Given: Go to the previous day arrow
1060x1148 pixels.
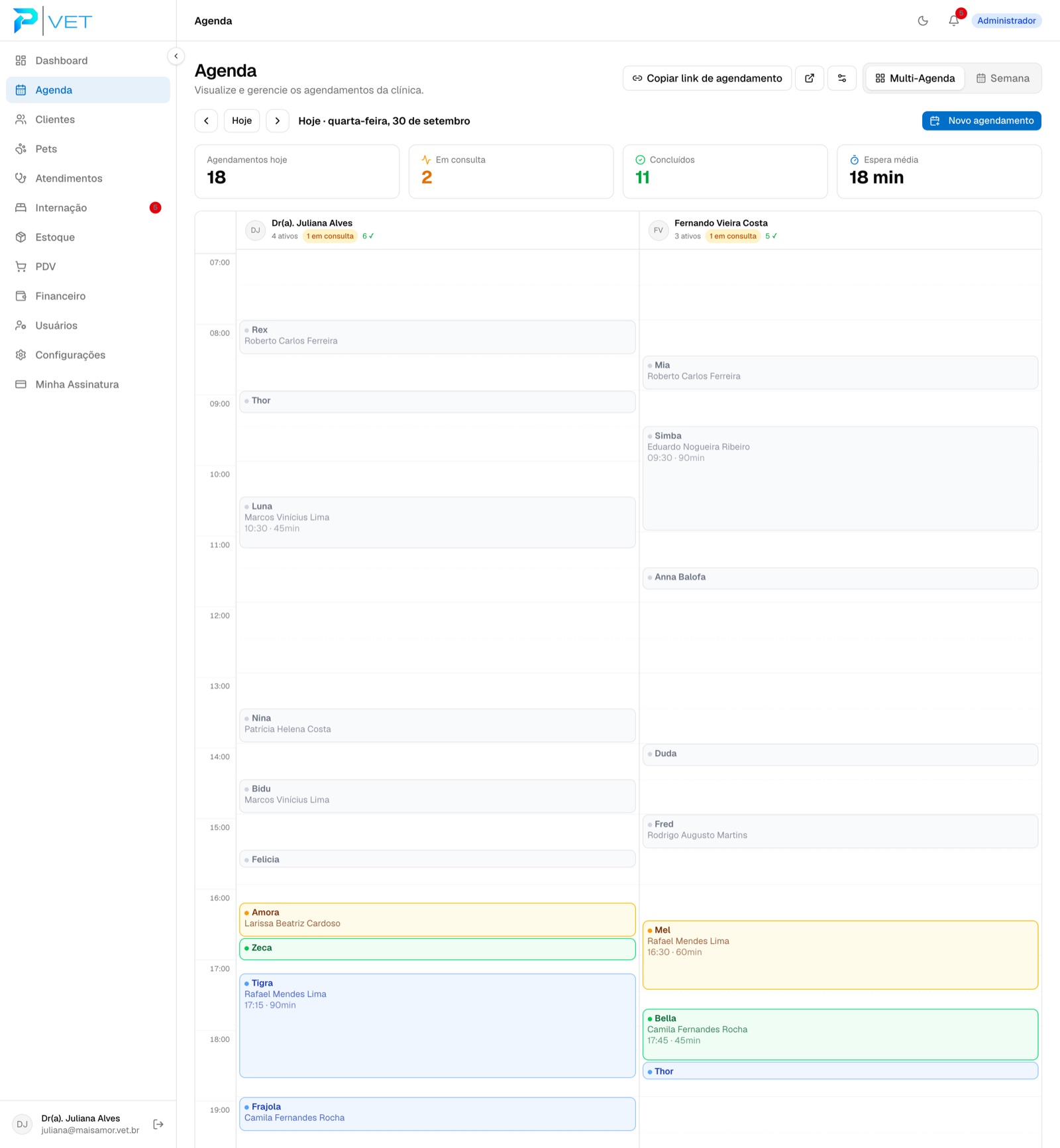Looking at the screenshot, I should click(206, 121).
